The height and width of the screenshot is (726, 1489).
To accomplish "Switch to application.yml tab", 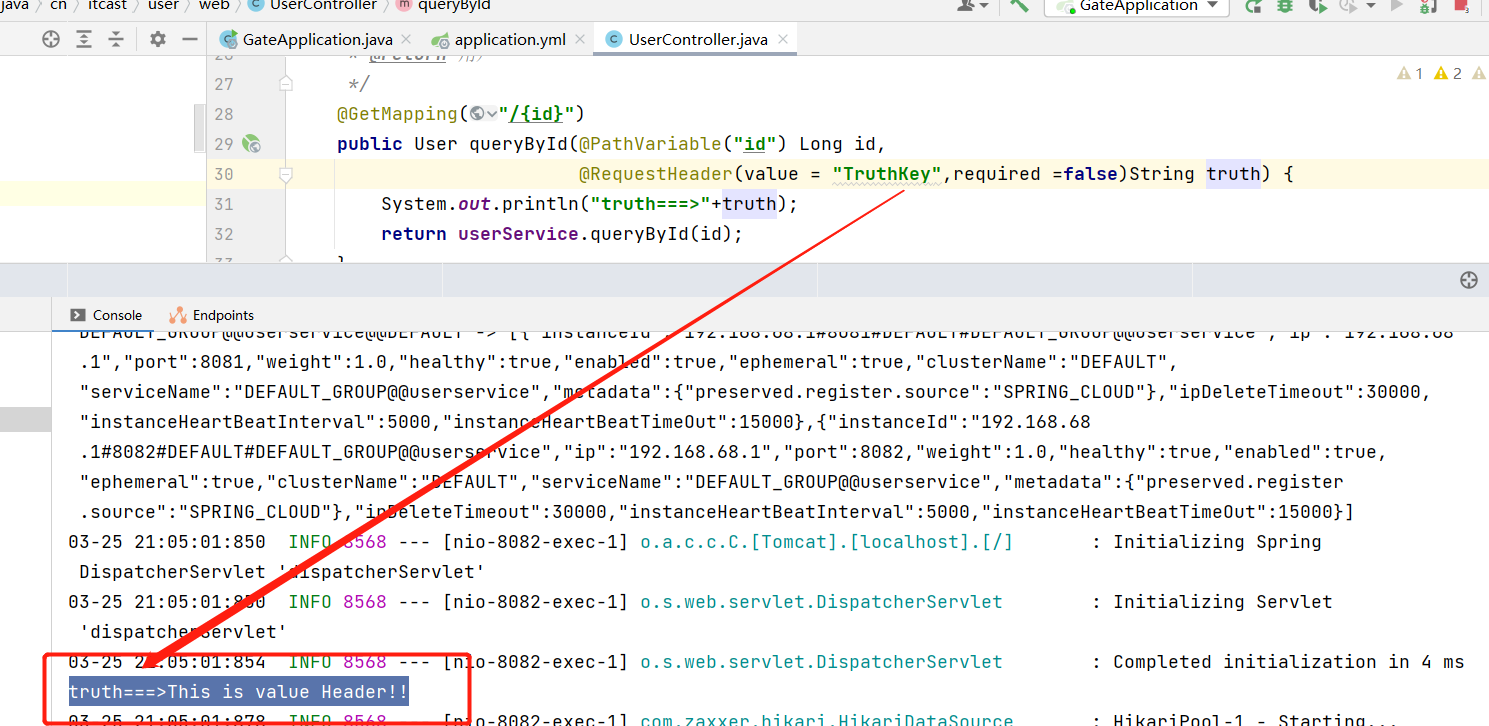I will coord(510,40).
